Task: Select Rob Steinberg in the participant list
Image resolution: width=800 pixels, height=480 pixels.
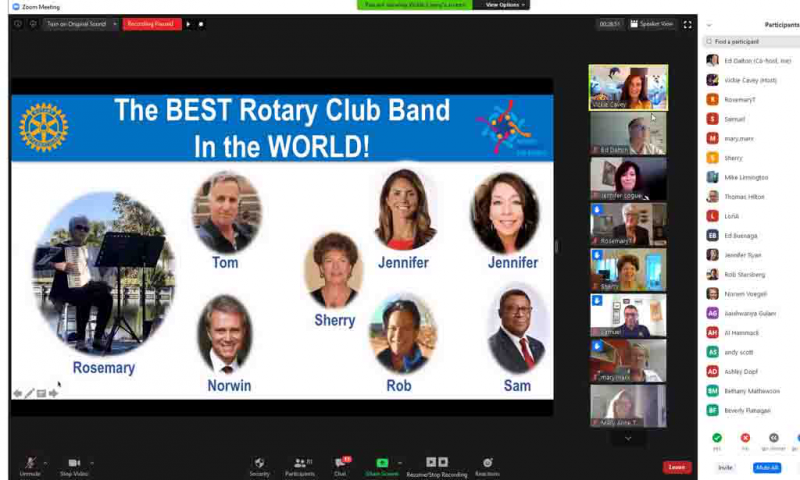Action: point(753,274)
